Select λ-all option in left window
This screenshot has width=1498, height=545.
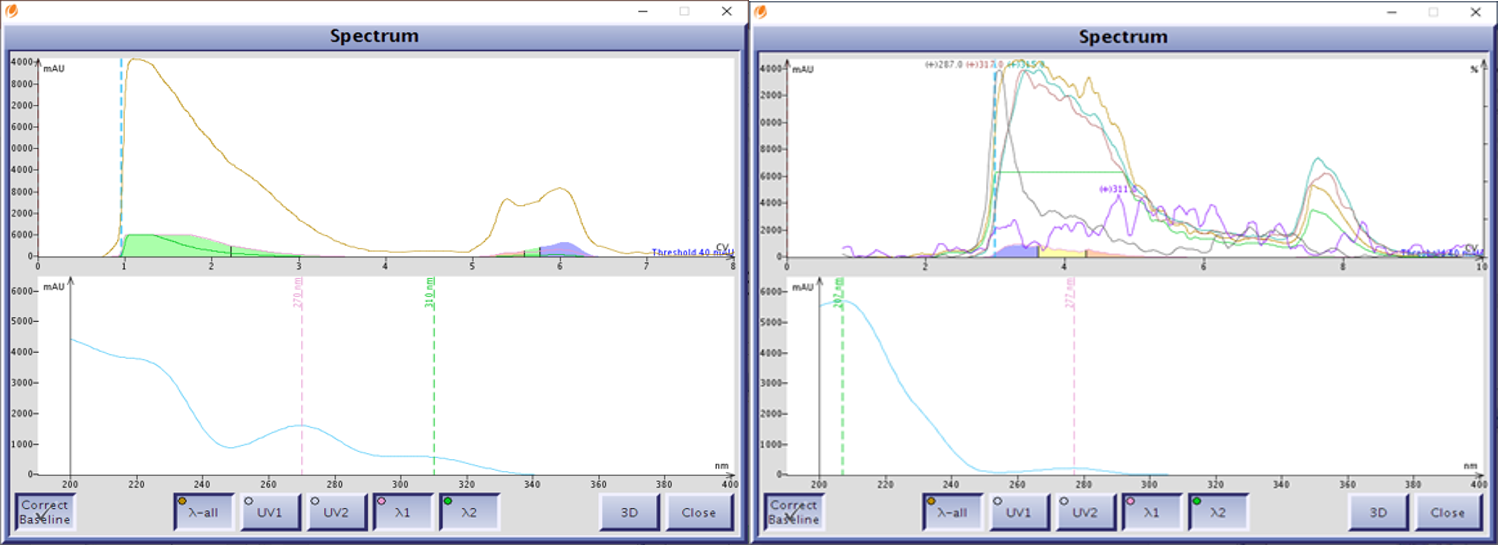pyautogui.click(x=203, y=512)
